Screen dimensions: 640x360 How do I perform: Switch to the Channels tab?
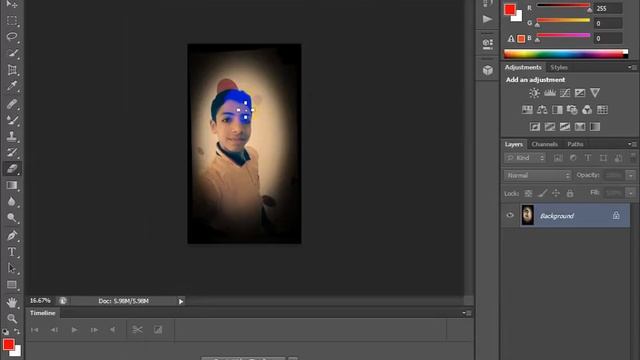click(544, 144)
